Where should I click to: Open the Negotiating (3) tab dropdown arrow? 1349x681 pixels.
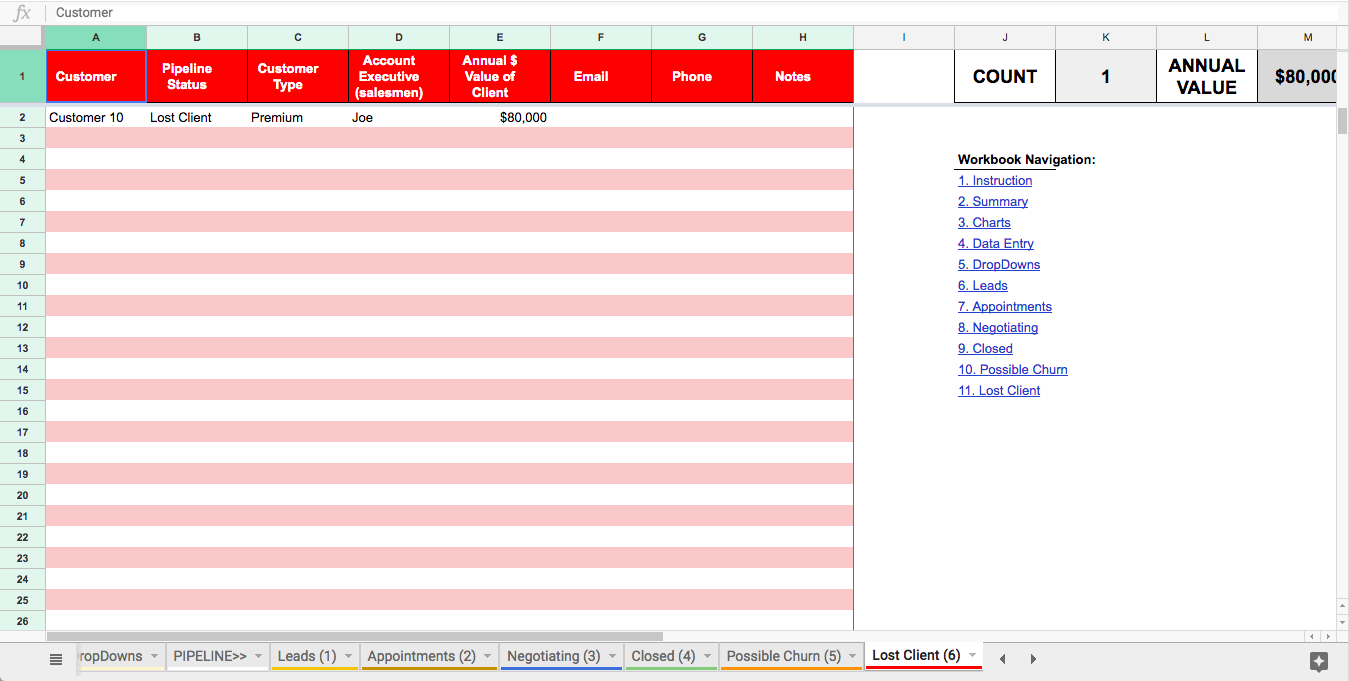click(612, 657)
